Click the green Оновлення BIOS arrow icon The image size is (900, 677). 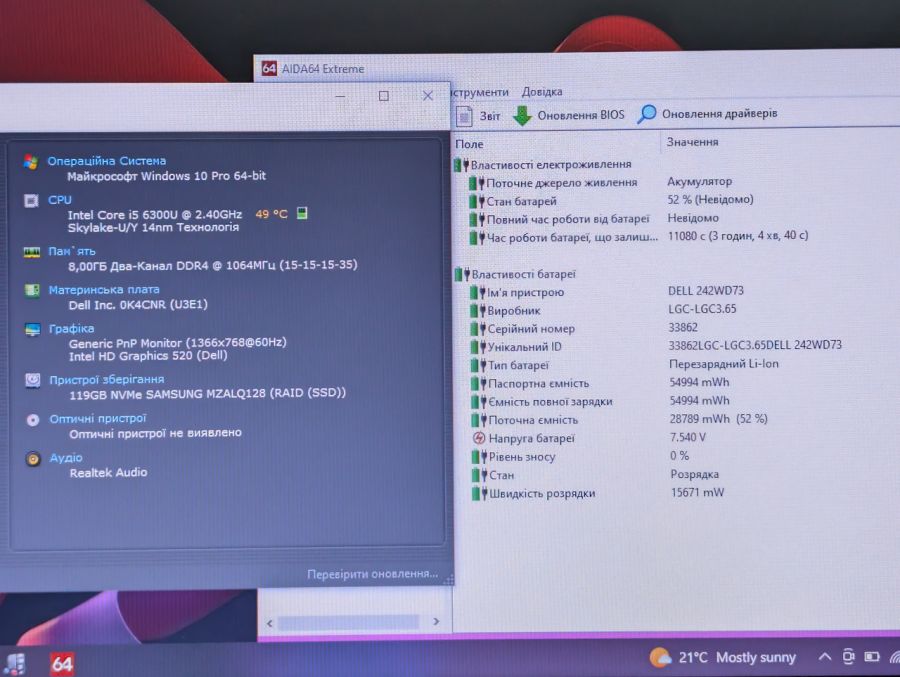click(522, 115)
